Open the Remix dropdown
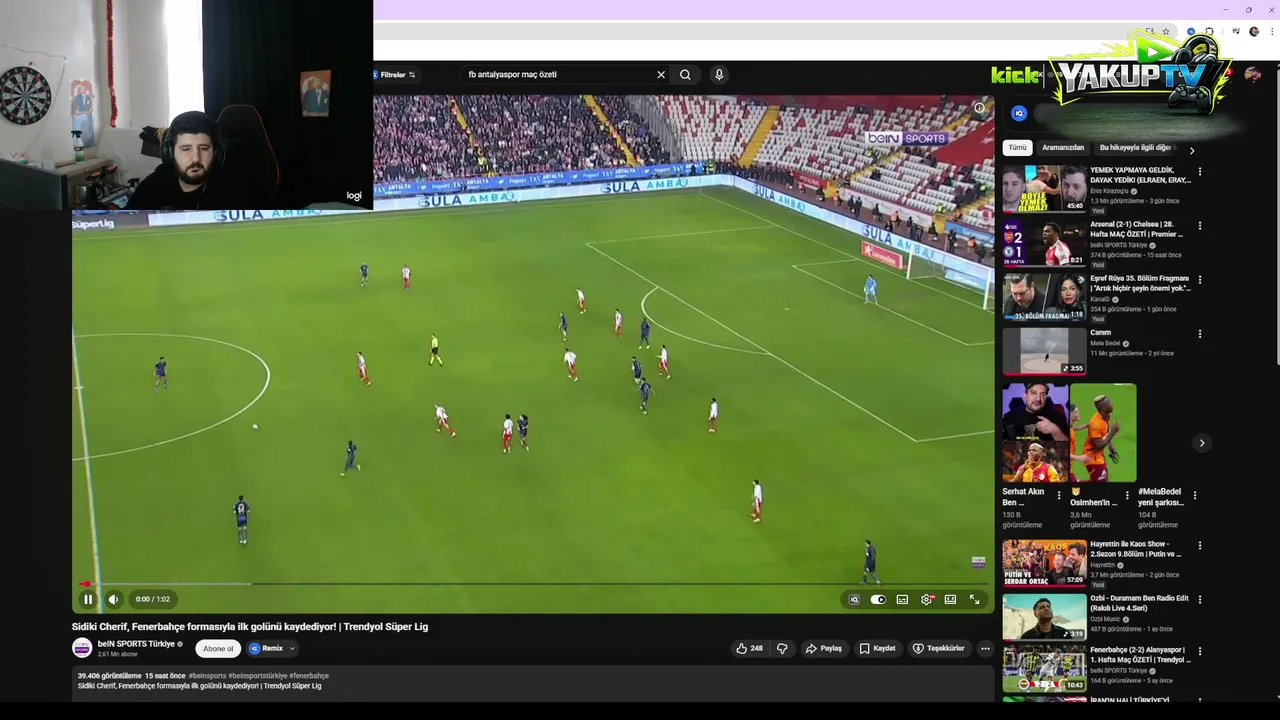Screen dimensions: 1280x720 coord(272,648)
